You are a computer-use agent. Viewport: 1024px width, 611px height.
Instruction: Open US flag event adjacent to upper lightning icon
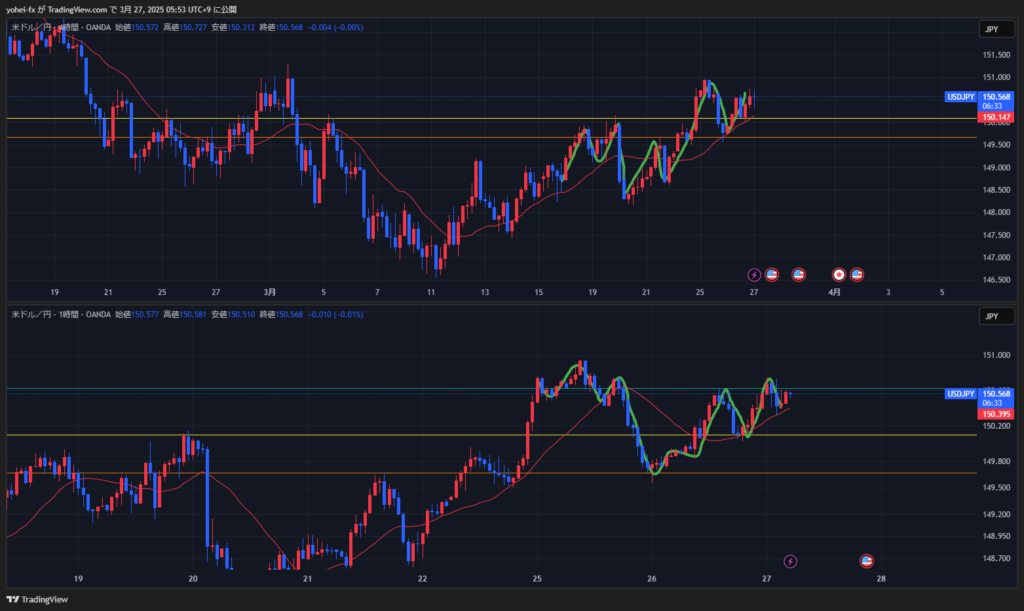(x=772, y=274)
